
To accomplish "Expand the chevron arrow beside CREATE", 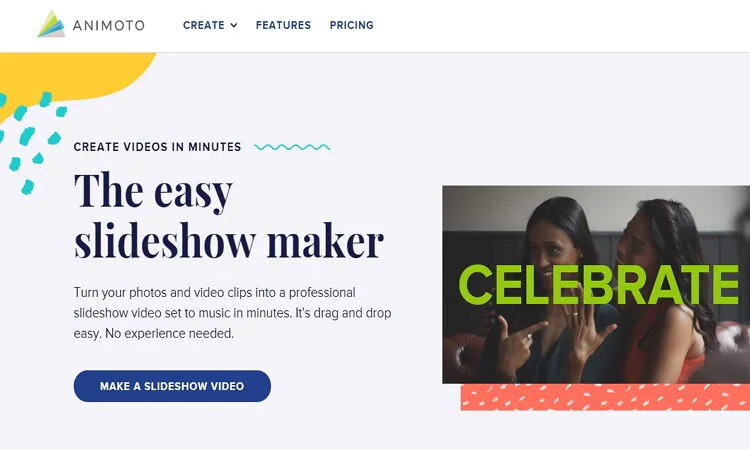I will click(x=234, y=25).
